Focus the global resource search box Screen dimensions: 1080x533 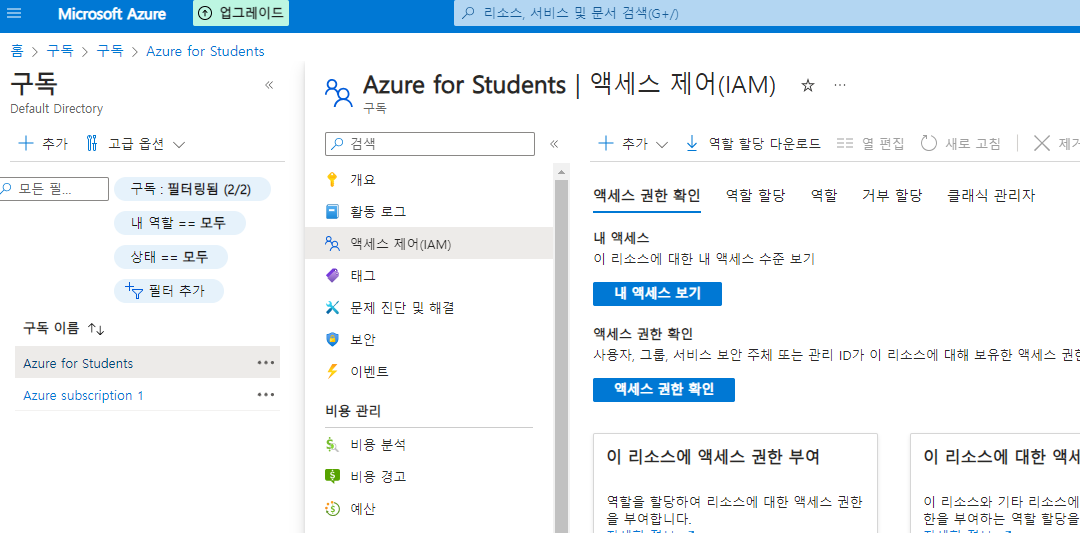767,13
